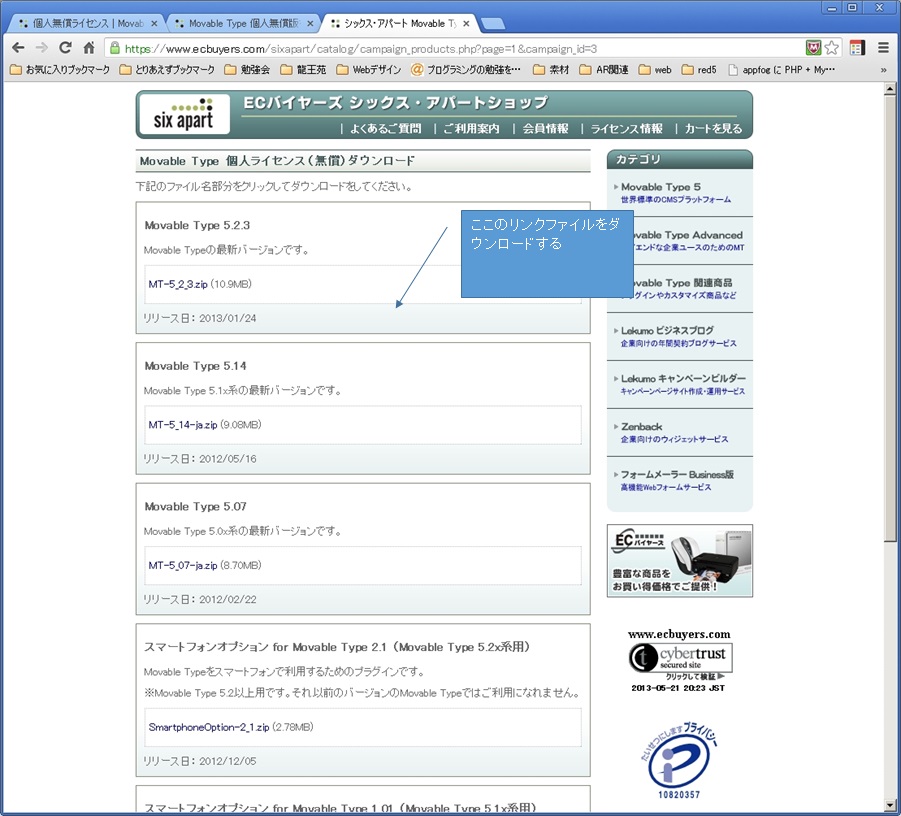The width and height of the screenshot is (901, 816).
Task: Open the Webデザイン bookmark folder
Action: coord(369,70)
